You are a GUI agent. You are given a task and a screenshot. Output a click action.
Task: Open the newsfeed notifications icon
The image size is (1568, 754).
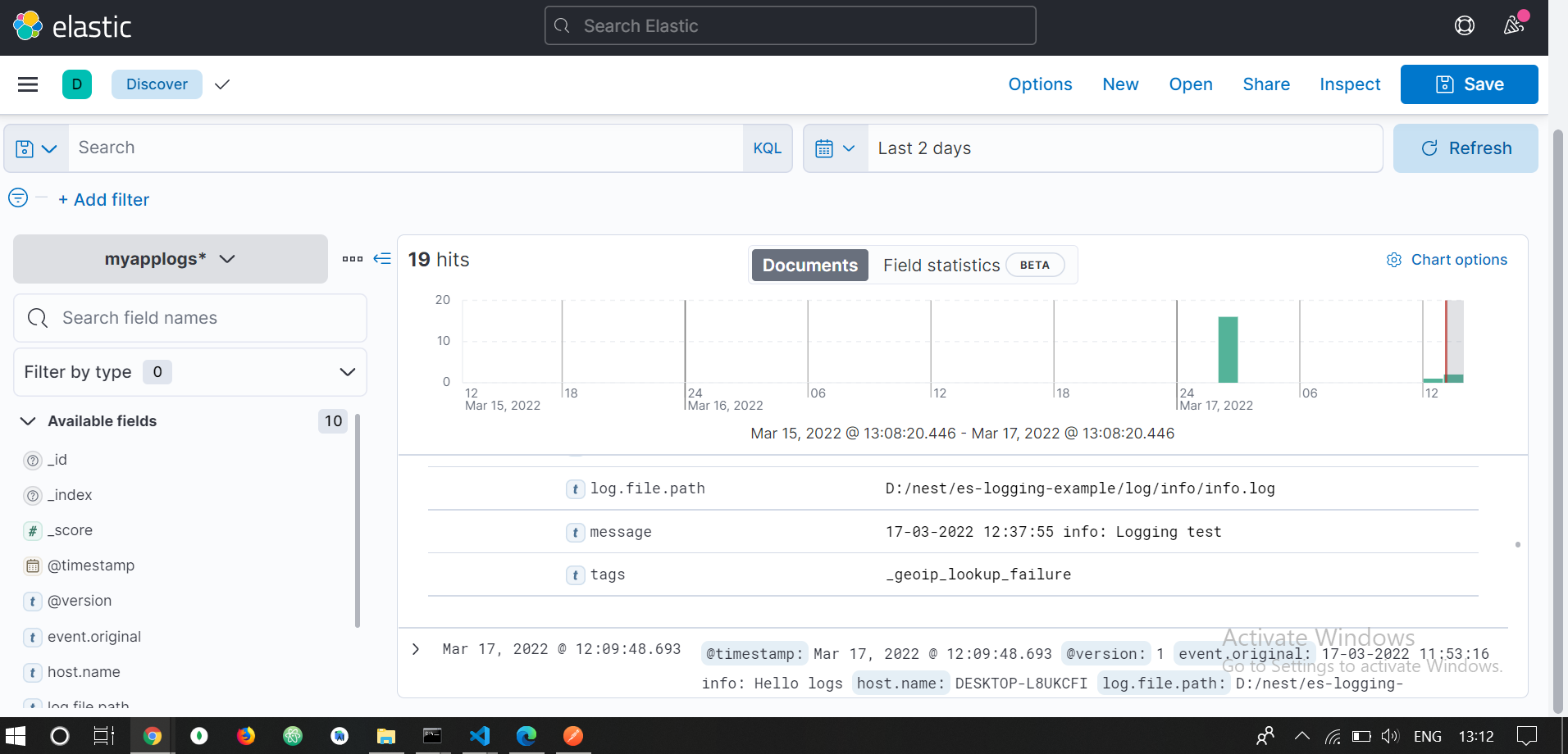1514,26
